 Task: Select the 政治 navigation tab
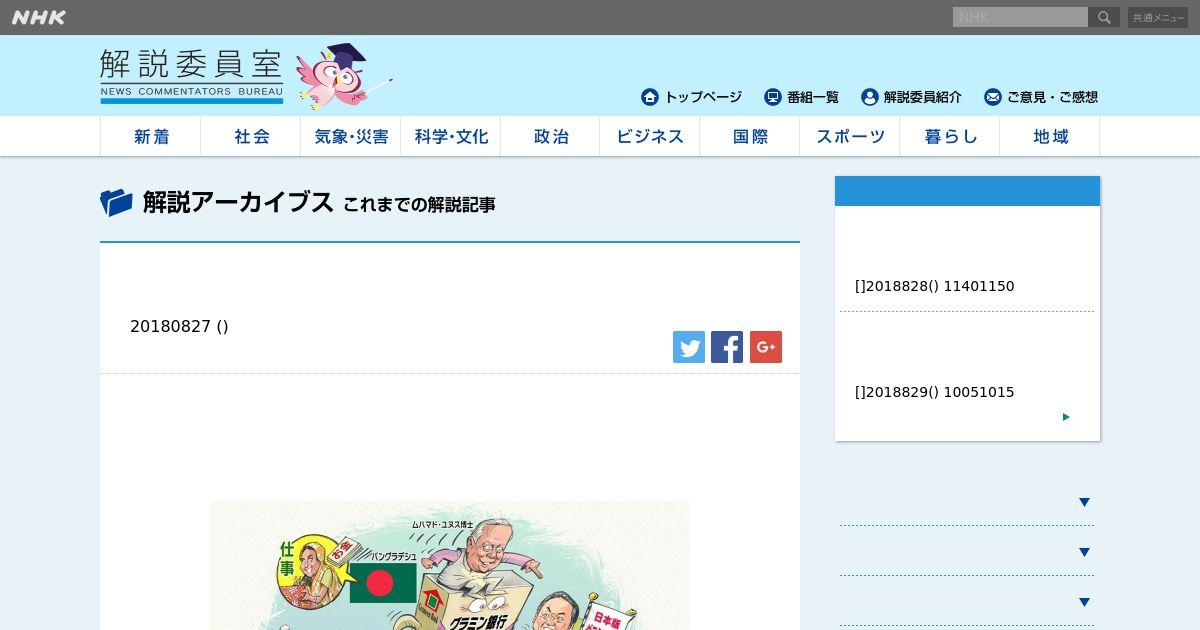(x=550, y=136)
